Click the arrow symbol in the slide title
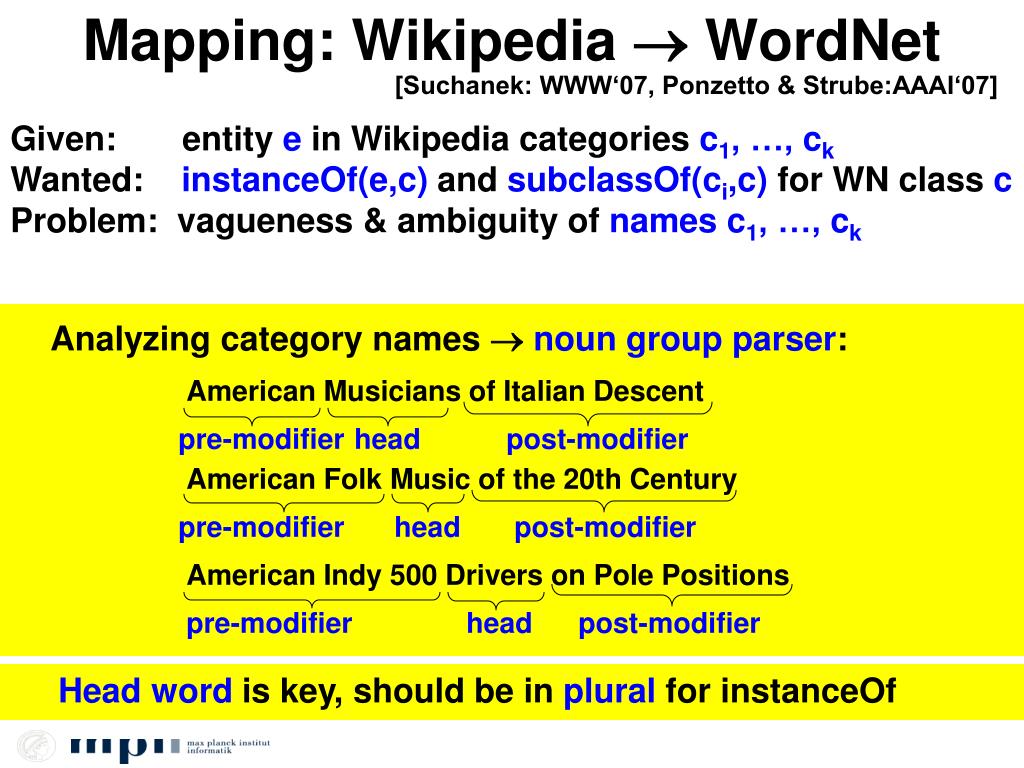Screen dimensions: 1024x768 coord(660,44)
